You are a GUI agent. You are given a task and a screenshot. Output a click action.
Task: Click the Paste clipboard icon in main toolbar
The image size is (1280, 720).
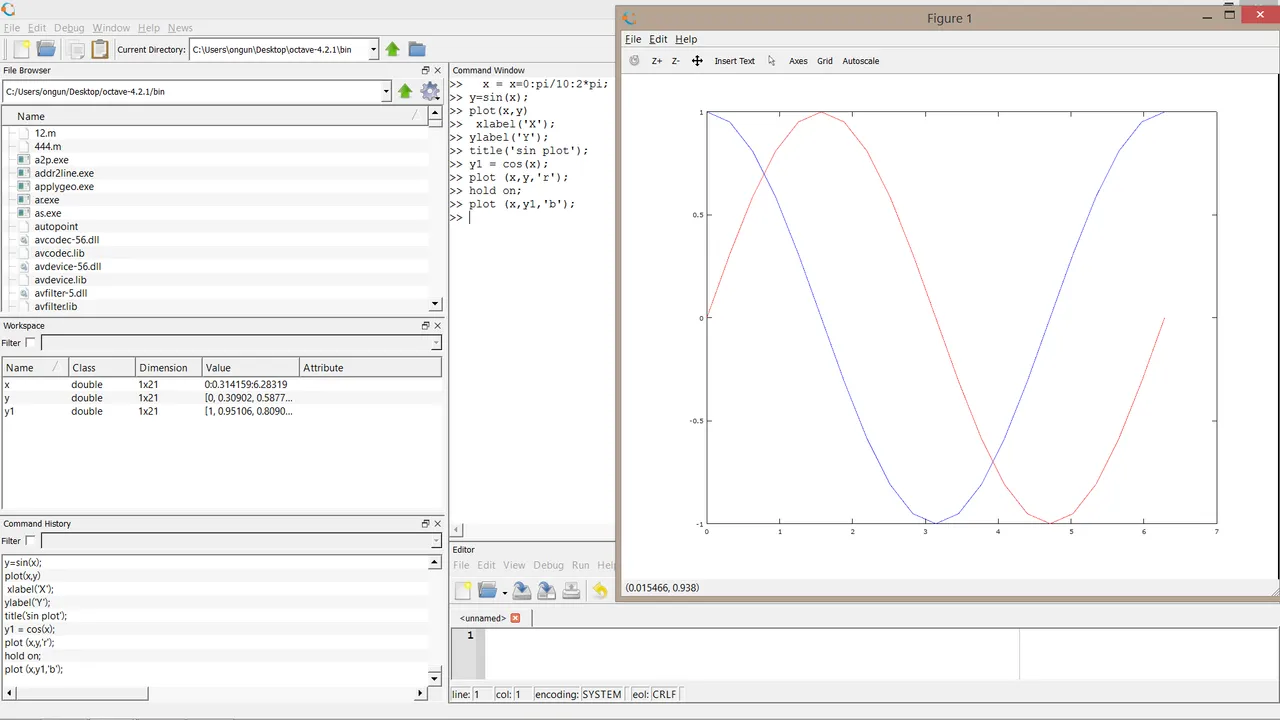[x=100, y=49]
